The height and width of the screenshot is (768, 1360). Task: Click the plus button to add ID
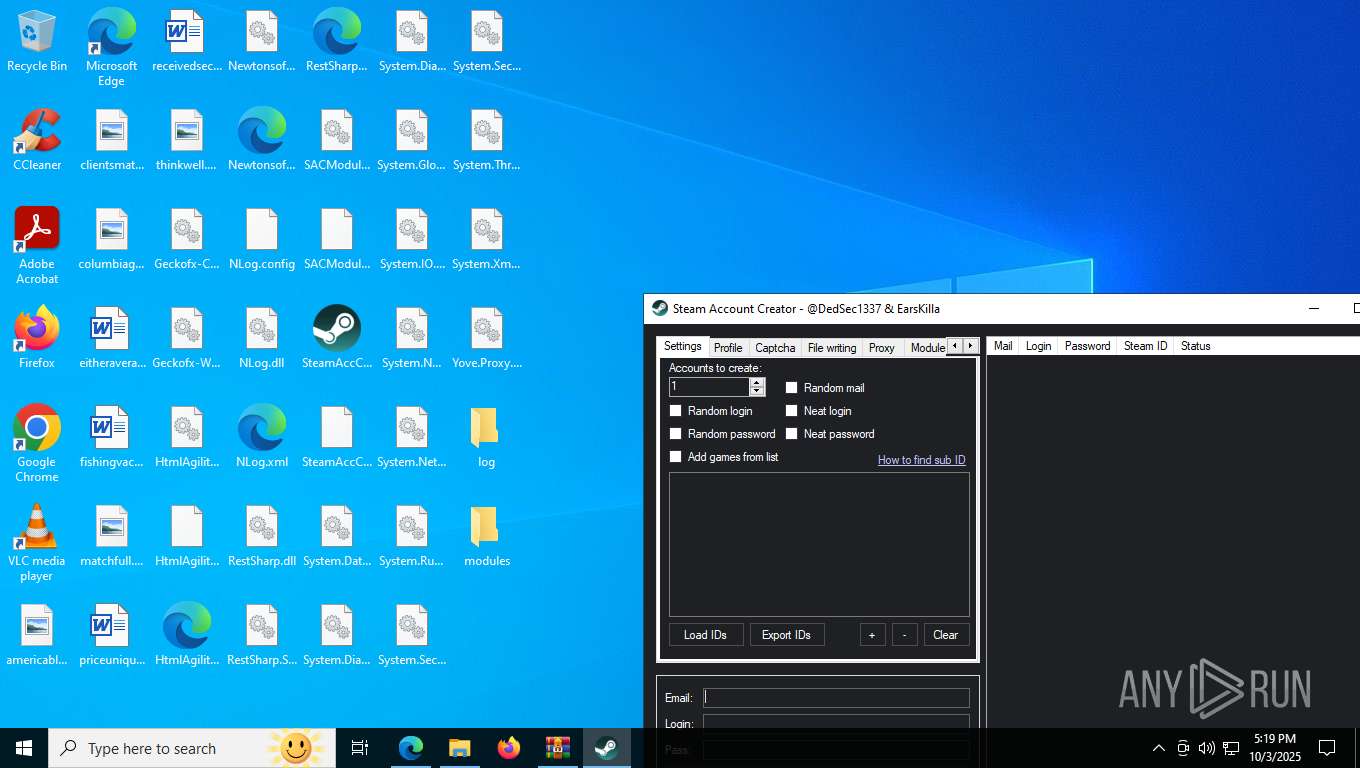(x=872, y=635)
